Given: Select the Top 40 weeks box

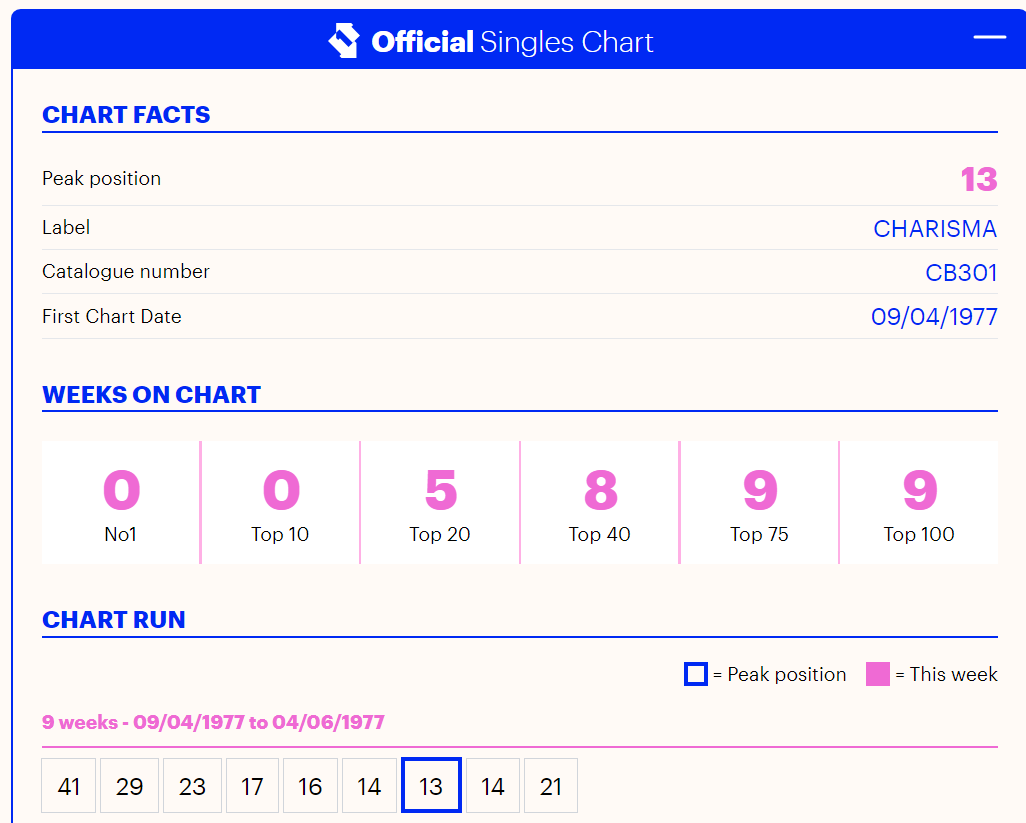Looking at the screenshot, I should click(600, 503).
